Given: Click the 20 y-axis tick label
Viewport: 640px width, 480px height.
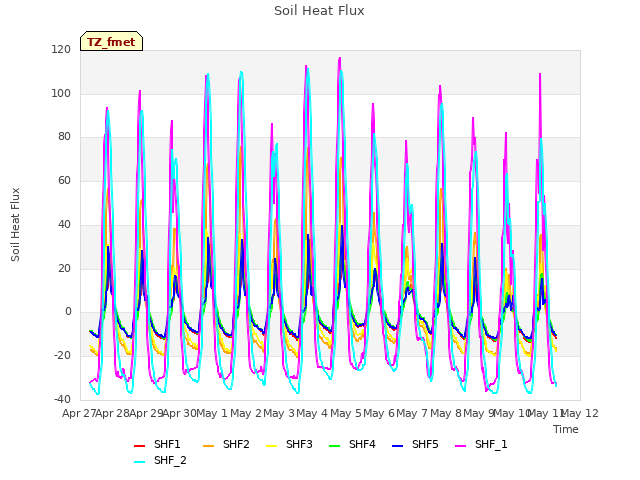Looking at the screenshot, I should (64, 268).
